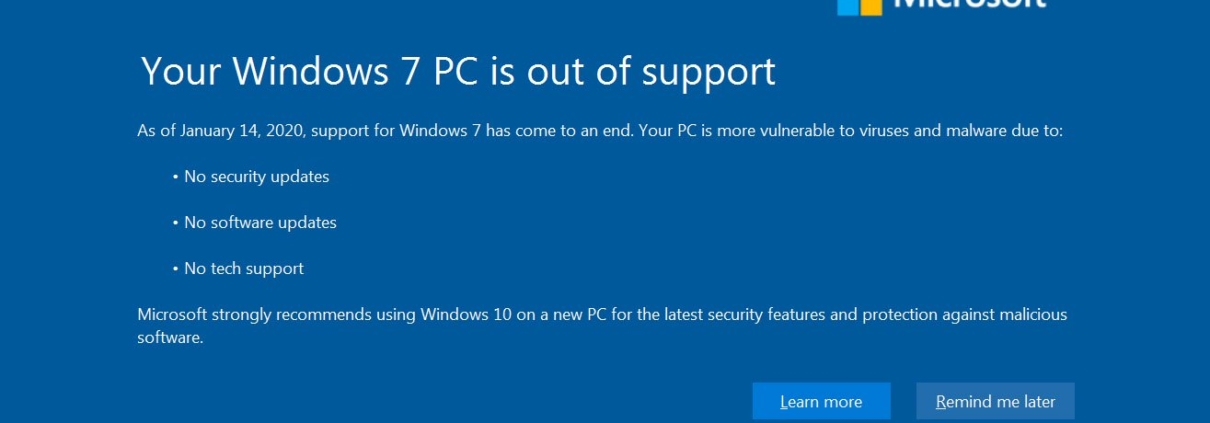The image size is (1210, 423).
Task: Click the Microsoft wordmark text
Action: (969, 5)
